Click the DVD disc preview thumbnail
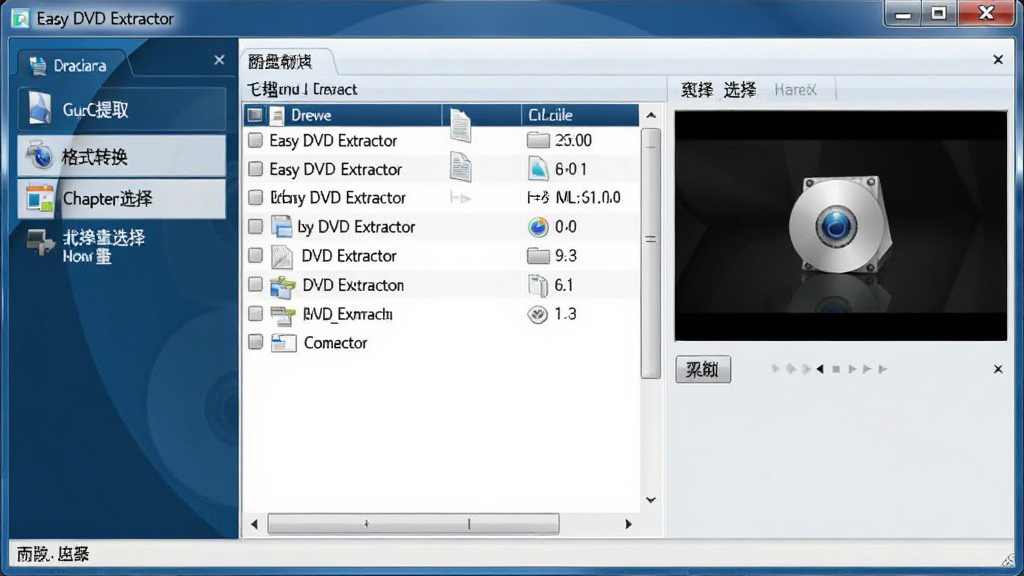Image resolution: width=1024 pixels, height=576 pixels. 841,226
